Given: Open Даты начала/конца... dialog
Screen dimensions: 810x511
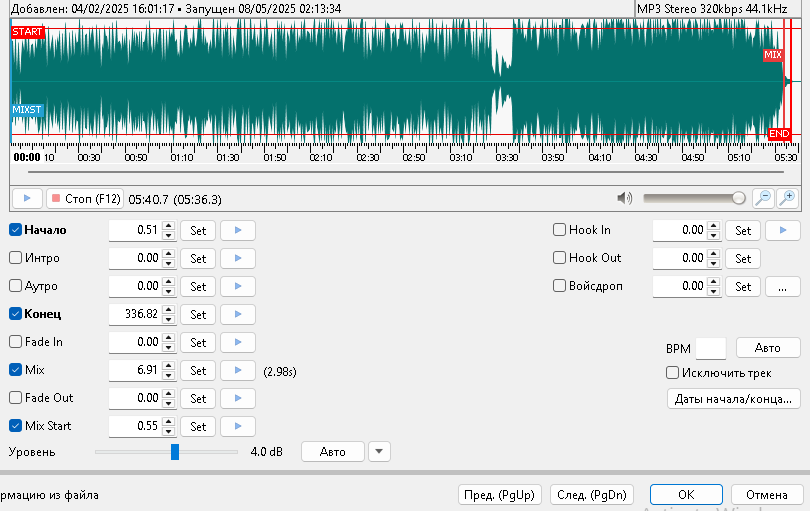Looking at the screenshot, I should point(734,399).
